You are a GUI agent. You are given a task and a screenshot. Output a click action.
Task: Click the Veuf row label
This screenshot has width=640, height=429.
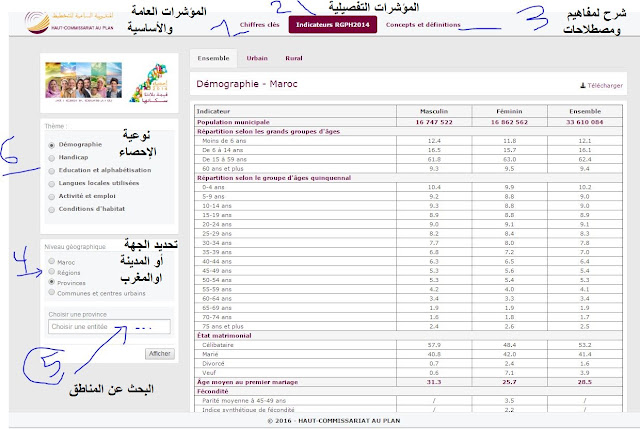click(x=209, y=373)
